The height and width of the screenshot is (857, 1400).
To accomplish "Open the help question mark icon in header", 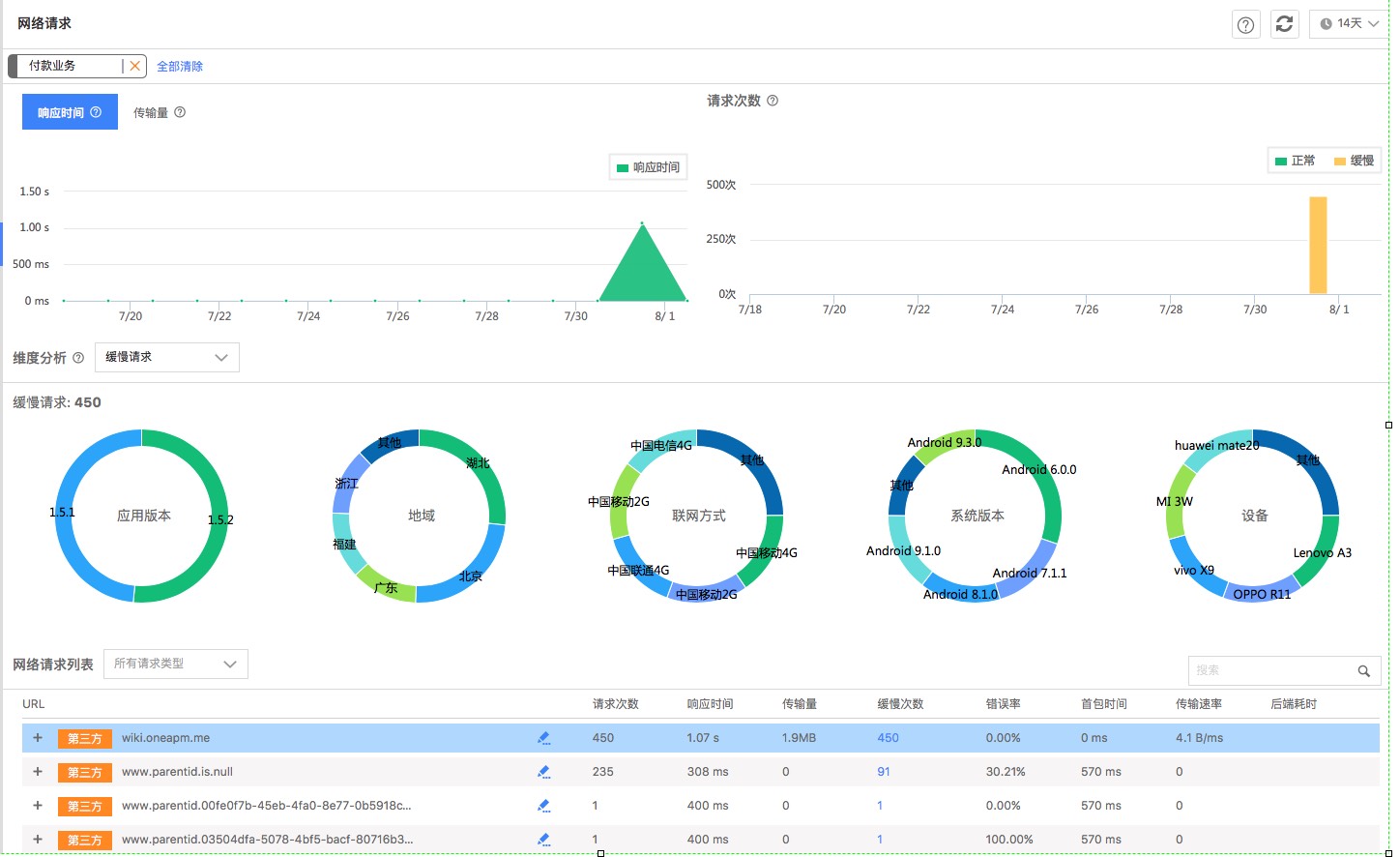I will pos(1246,24).
